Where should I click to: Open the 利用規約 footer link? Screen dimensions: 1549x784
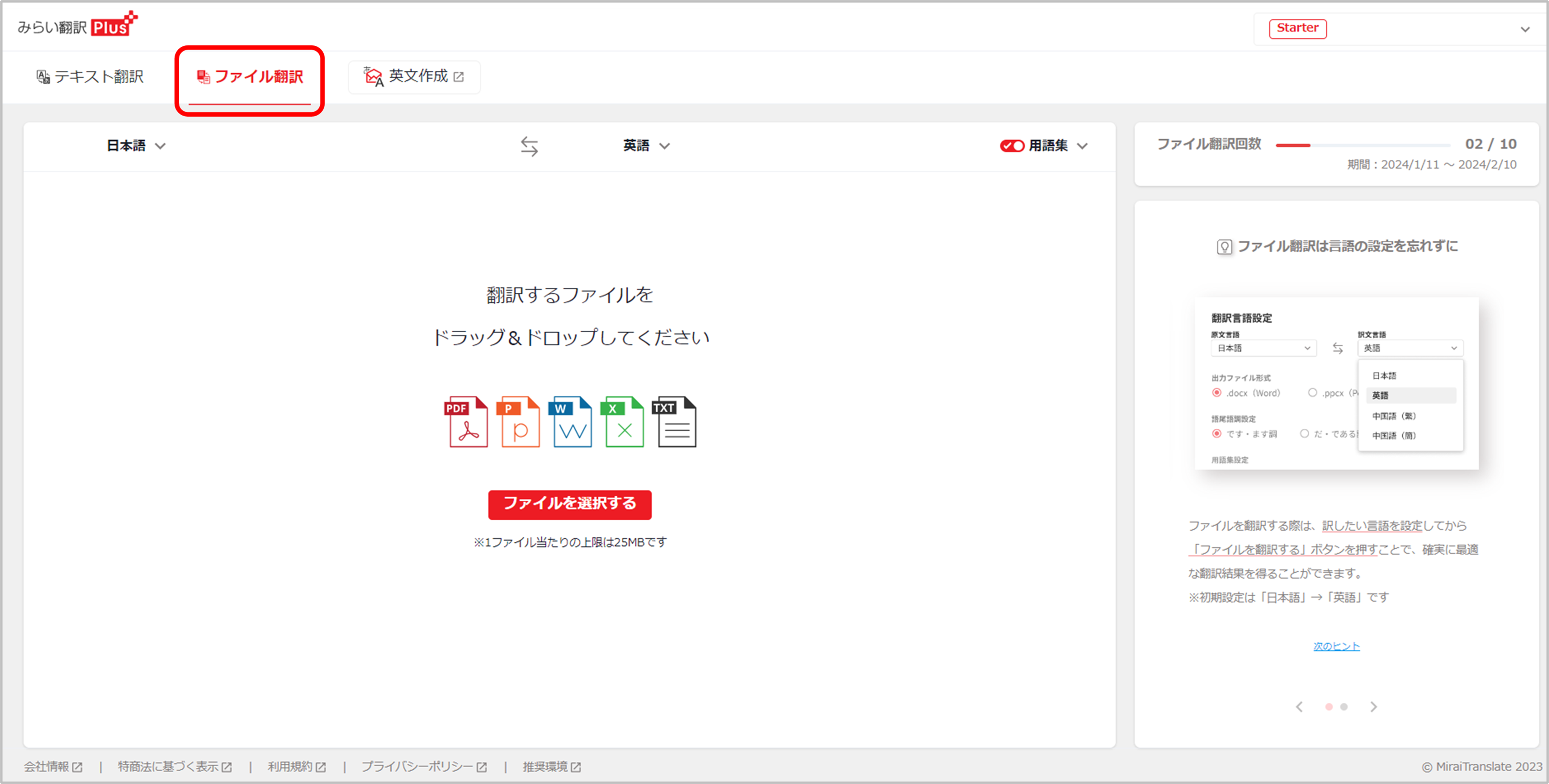point(297,767)
